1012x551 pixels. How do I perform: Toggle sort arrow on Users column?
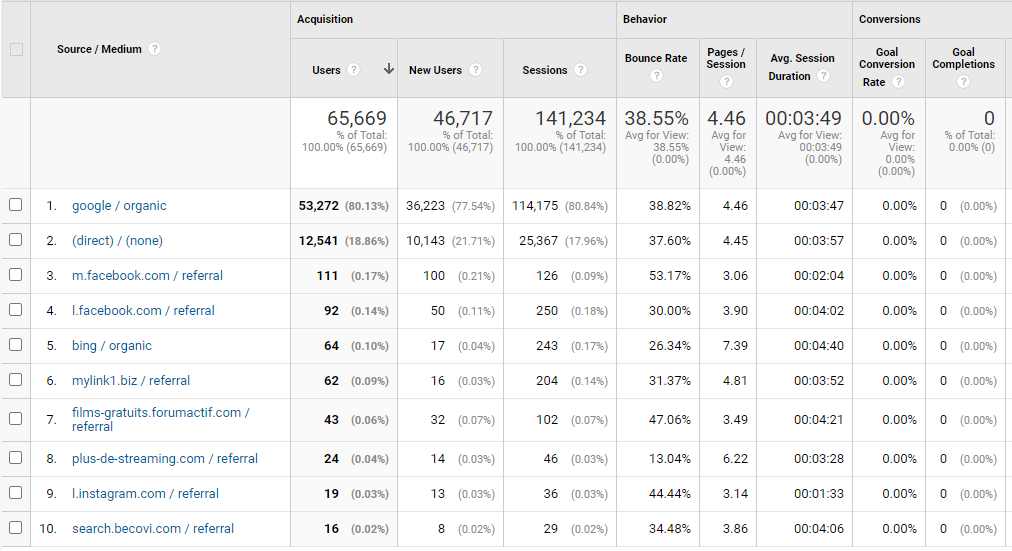(x=389, y=69)
